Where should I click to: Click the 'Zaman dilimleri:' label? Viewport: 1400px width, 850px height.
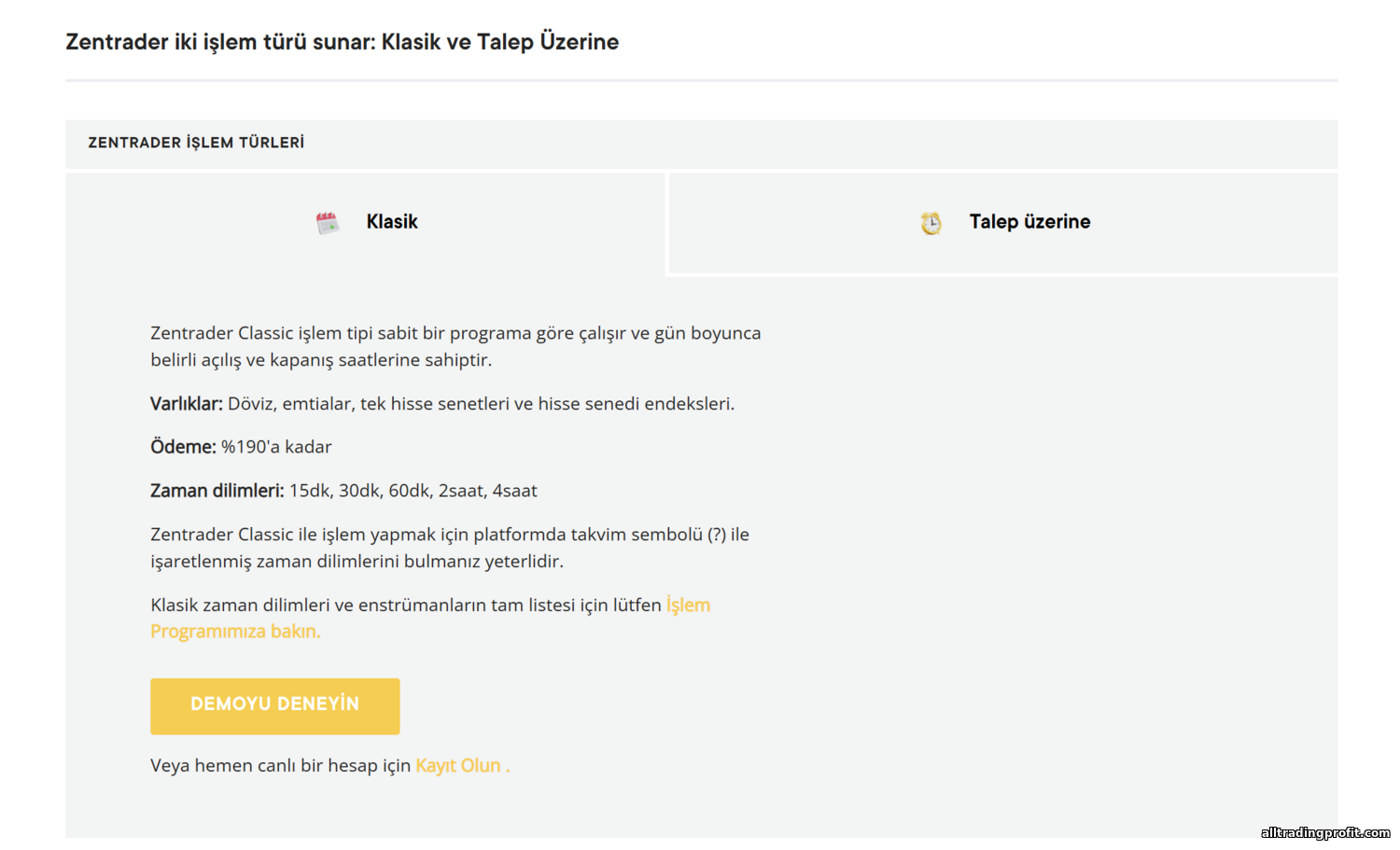tap(217, 491)
